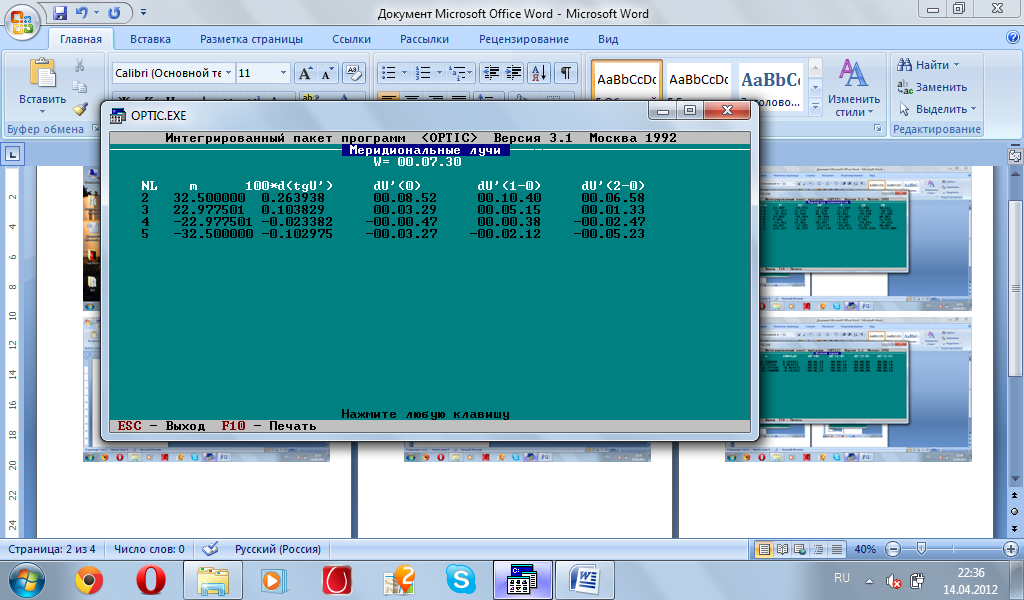Switch to the Рецензирование tab
Image resolution: width=1024 pixels, height=600 pixels.
524,39
